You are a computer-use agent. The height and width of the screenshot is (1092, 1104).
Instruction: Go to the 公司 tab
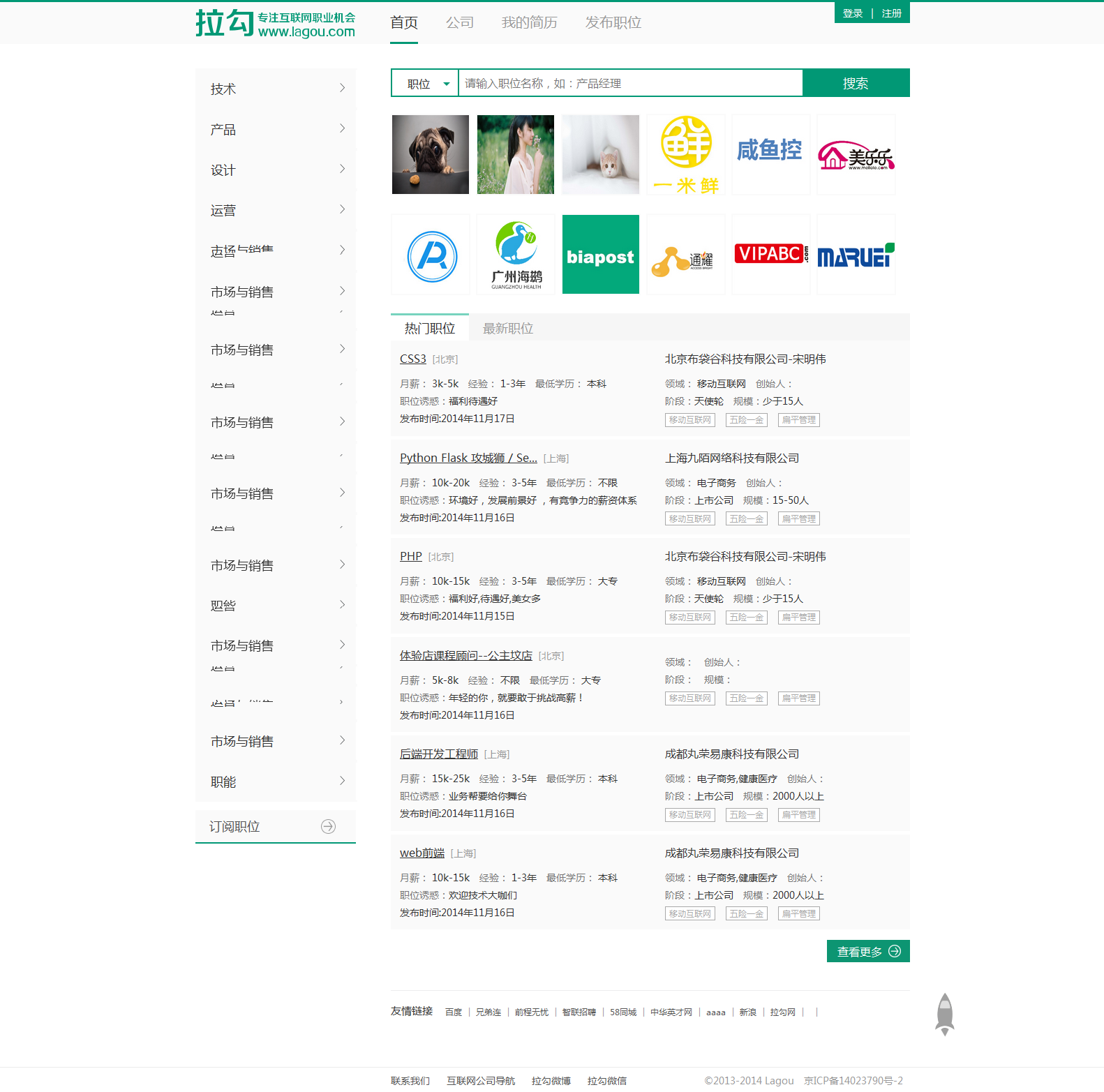click(460, 22)
